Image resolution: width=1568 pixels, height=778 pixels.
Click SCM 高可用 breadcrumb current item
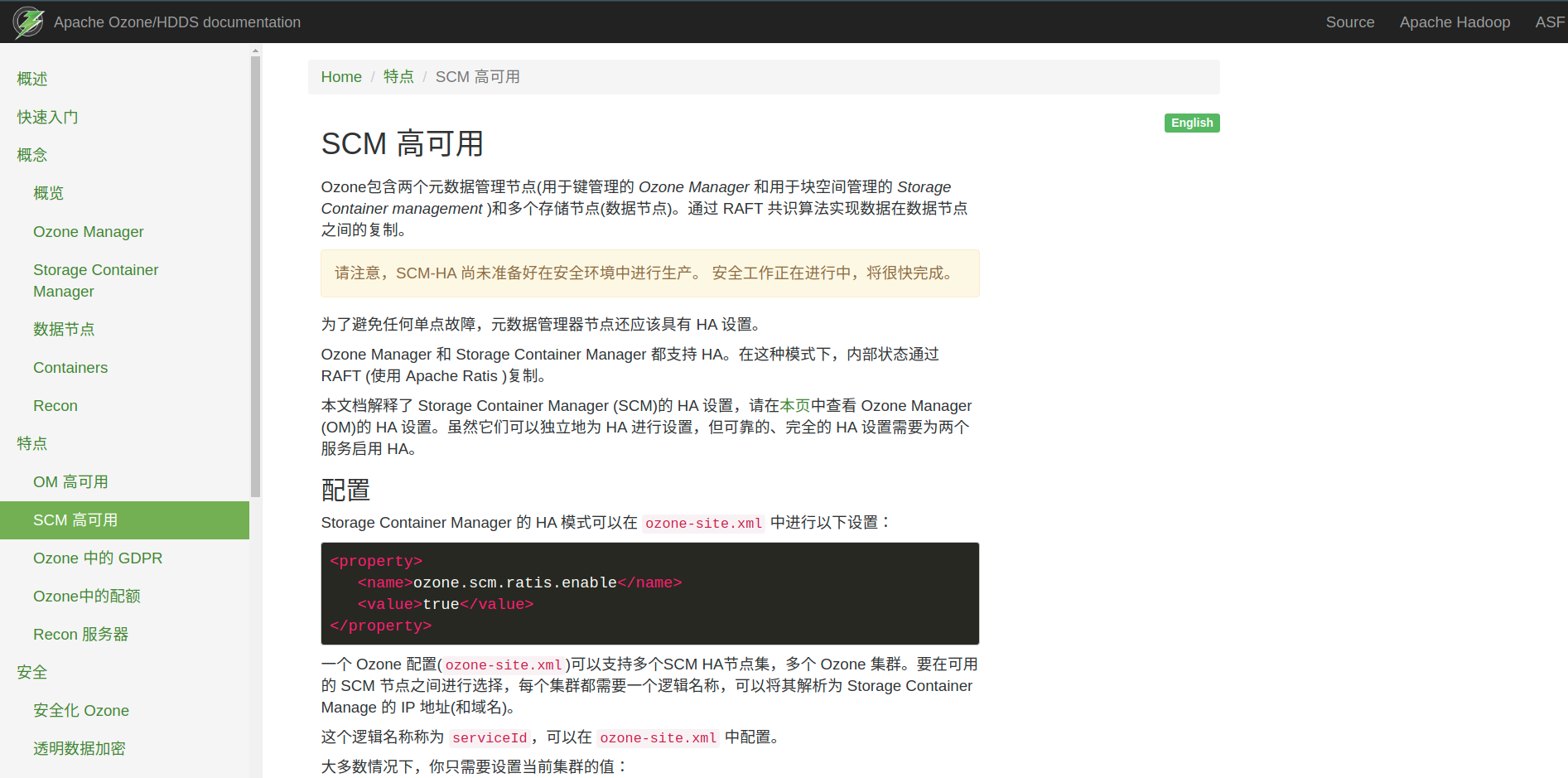click(x=478, y=77)
